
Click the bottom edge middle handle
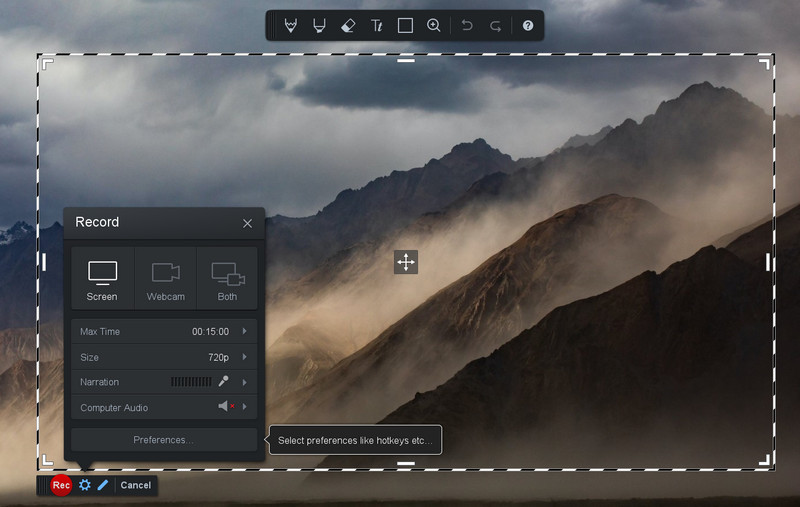click(406, 463)
